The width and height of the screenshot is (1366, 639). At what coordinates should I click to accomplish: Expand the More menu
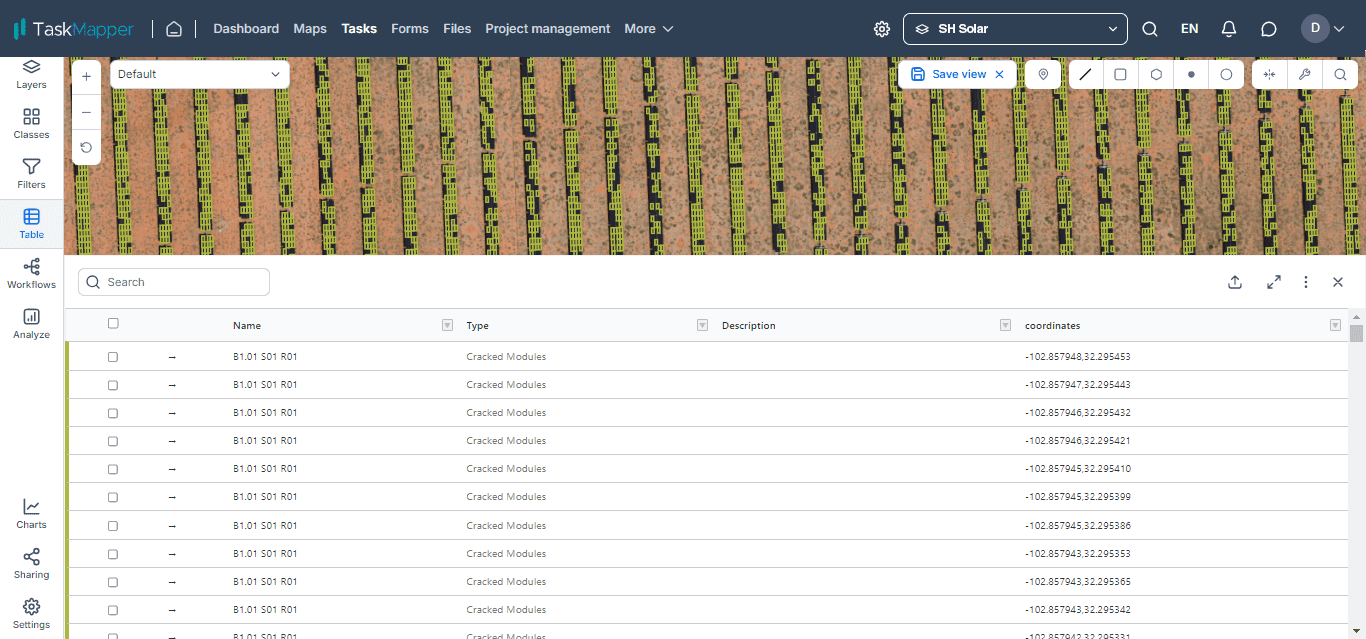coord(649,29)
